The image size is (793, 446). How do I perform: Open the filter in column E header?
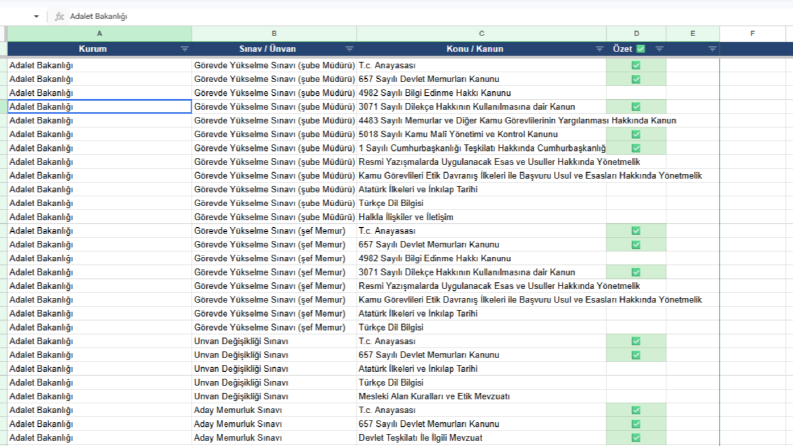tap(712, 49)
